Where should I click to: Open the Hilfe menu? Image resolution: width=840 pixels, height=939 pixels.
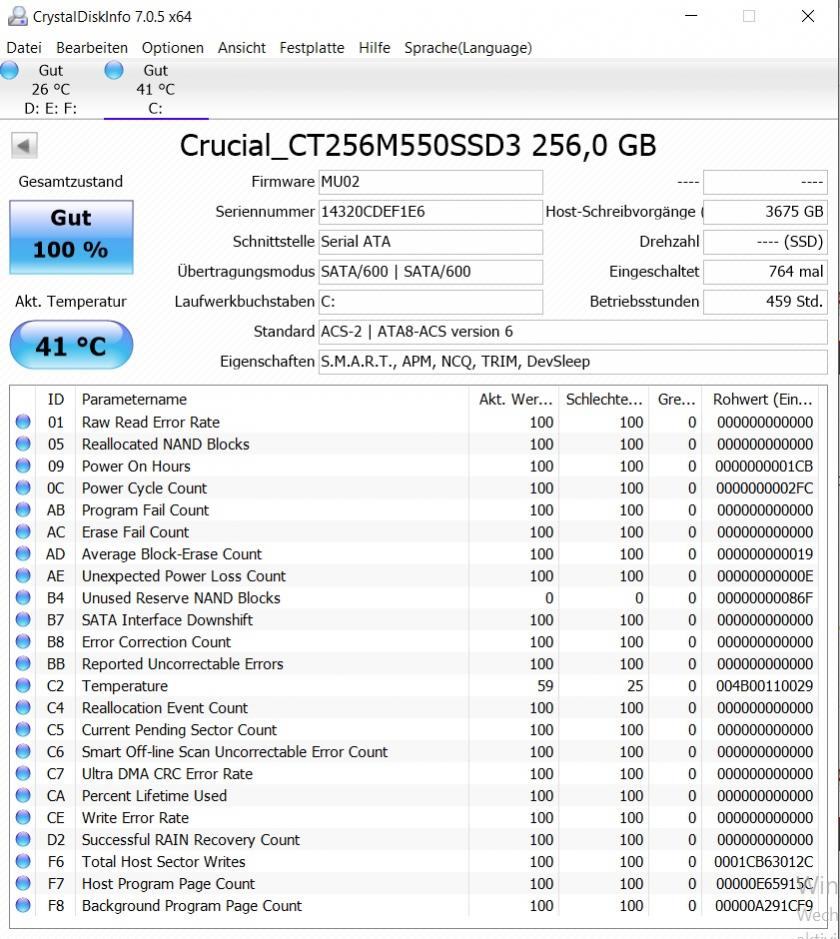(374, 48)
